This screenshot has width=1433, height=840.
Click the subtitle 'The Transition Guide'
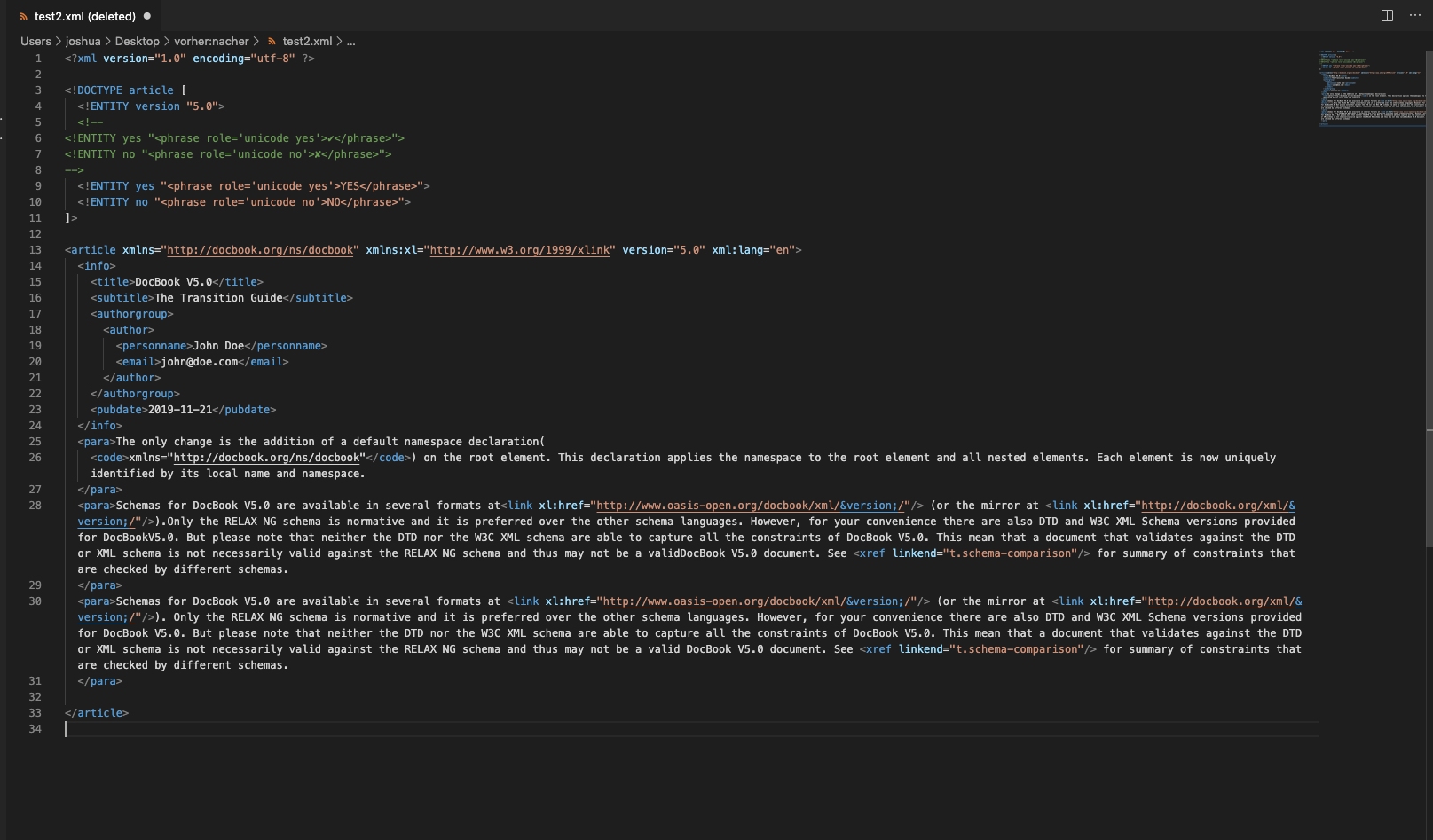[x=218, y=298]
